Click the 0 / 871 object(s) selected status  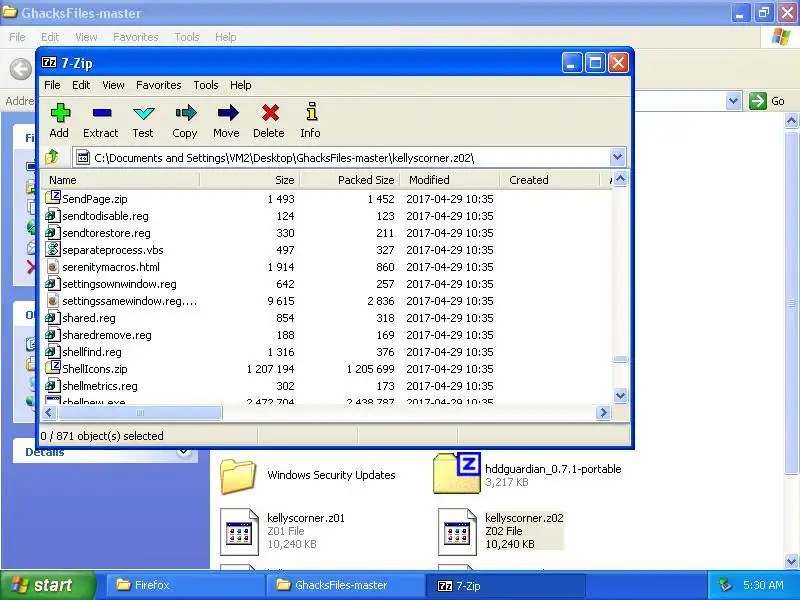[x=102, y=436]
